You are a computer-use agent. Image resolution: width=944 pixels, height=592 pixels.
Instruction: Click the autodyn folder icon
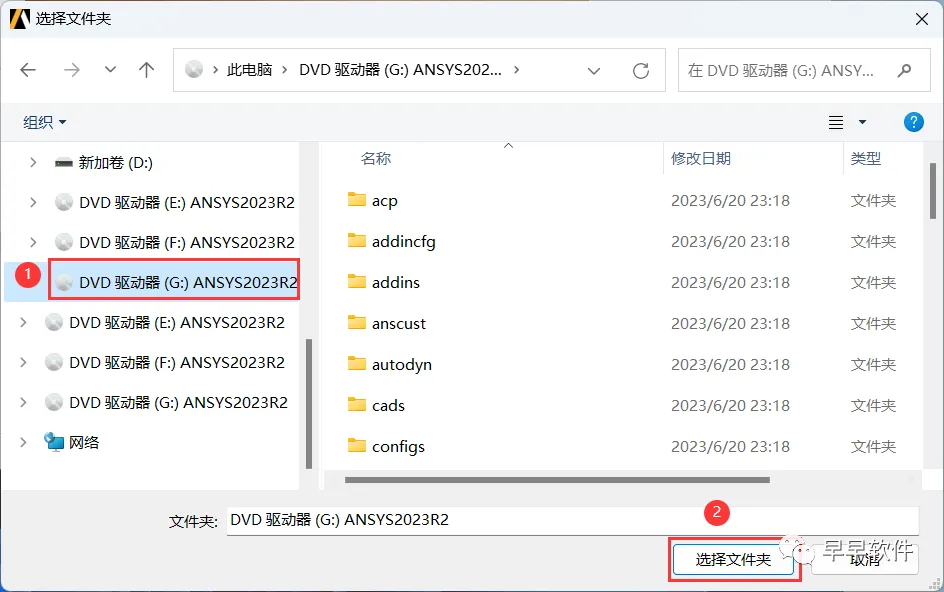[x=356, y=363]
